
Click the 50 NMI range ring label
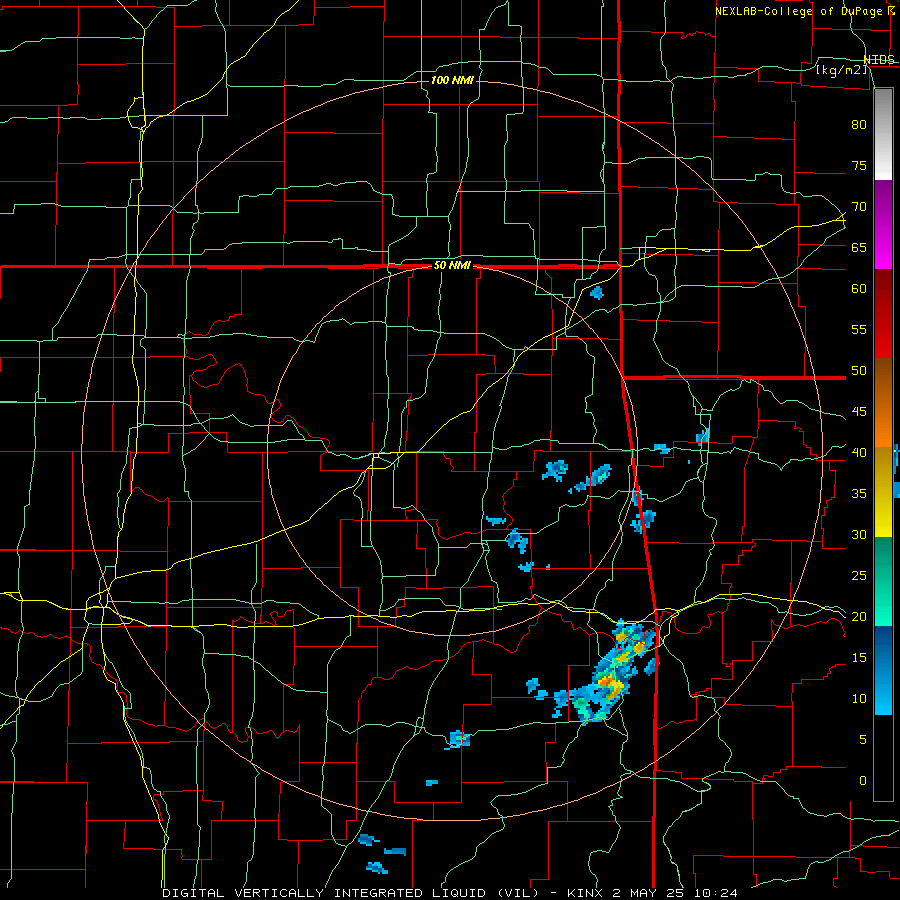452,265
